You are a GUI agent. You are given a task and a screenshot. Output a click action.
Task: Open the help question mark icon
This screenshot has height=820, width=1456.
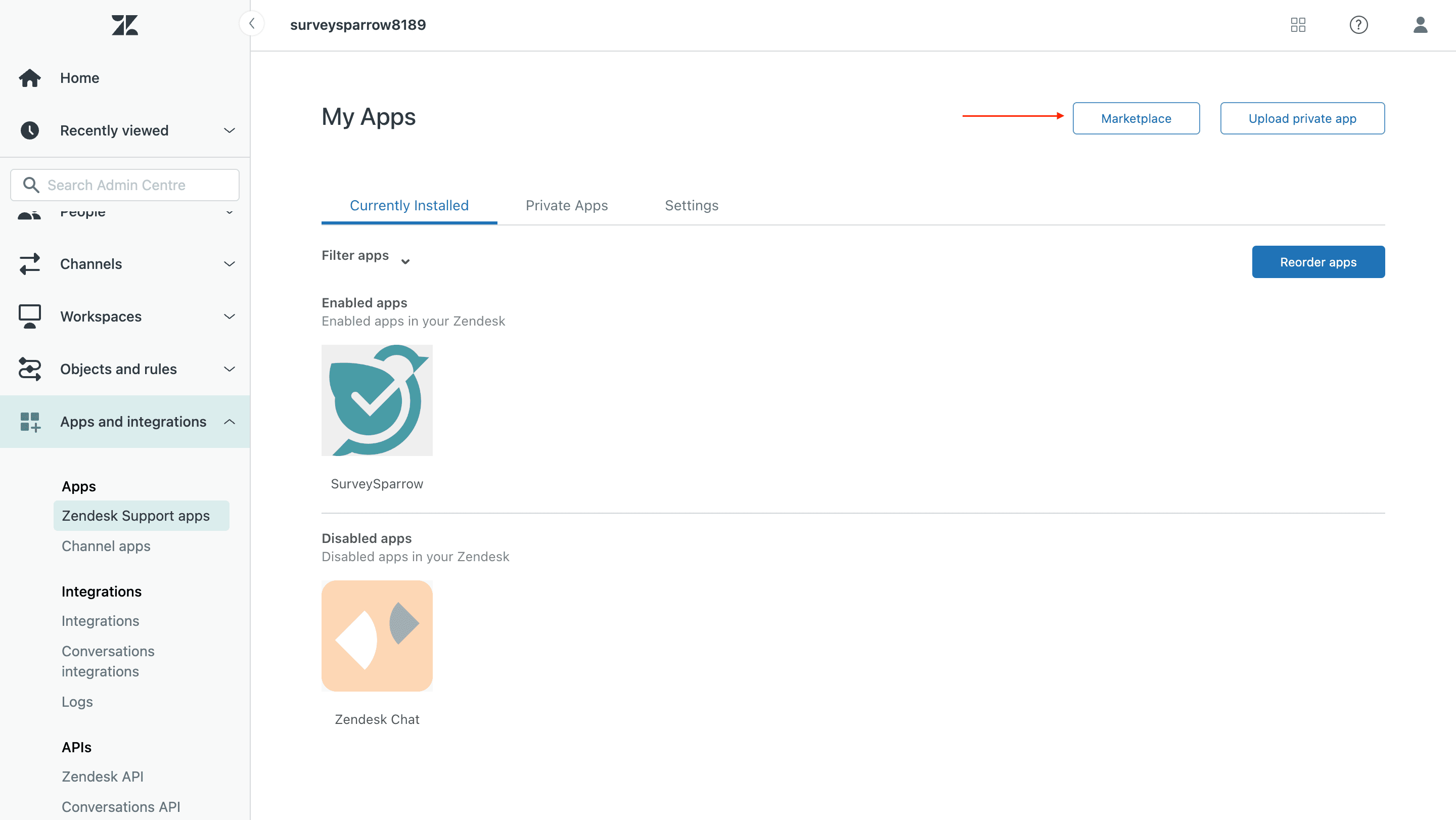pyautogui.click(x=1358, y=25)
